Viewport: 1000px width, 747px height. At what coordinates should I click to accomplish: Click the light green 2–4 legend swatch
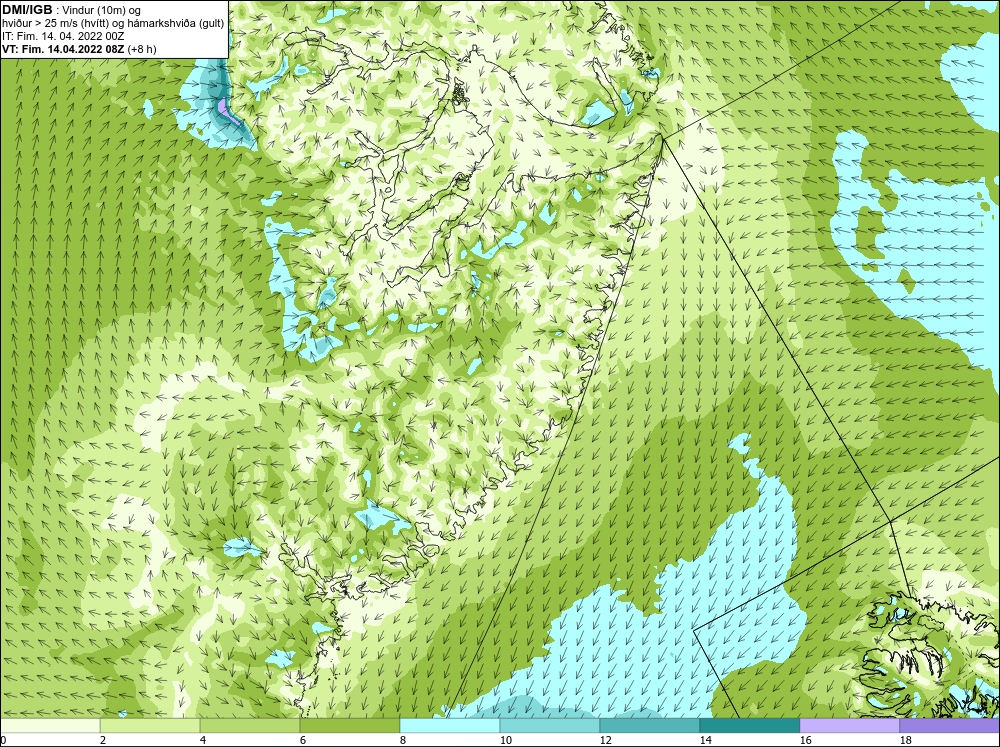click(150, 726)
